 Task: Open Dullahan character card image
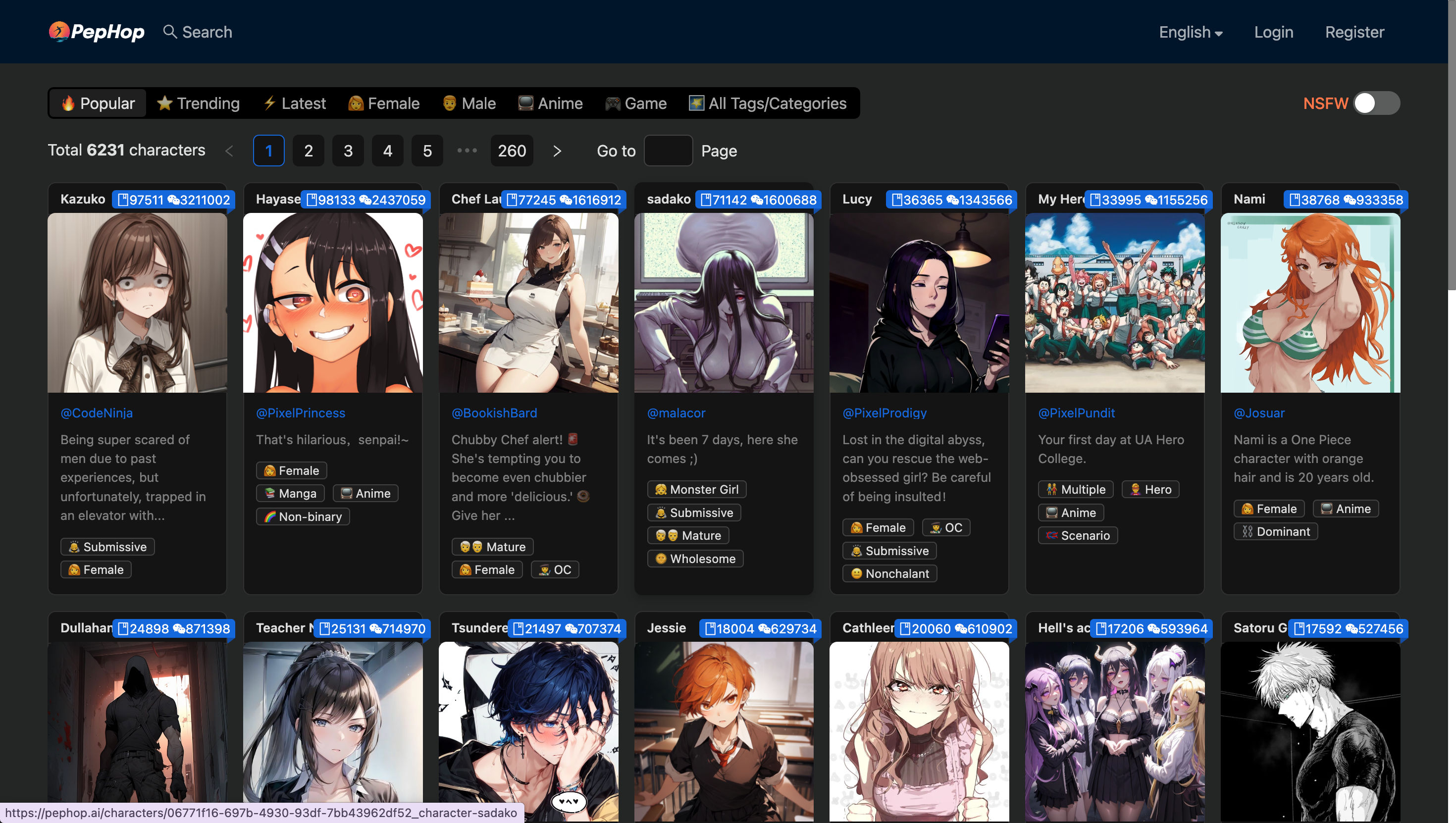click(x=137, y=731)
